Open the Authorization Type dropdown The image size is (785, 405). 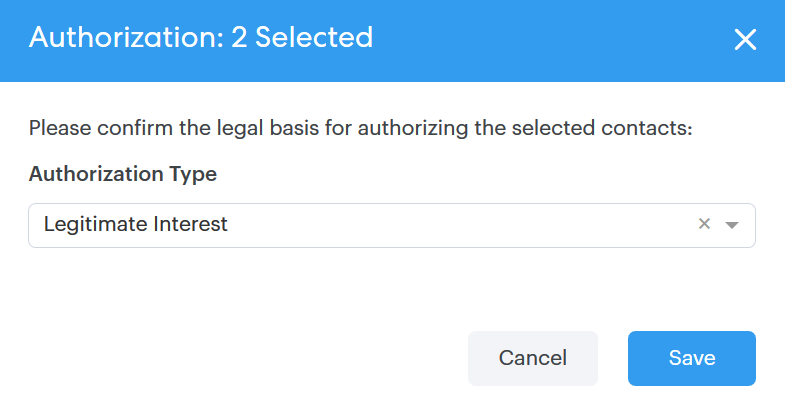pyautogui.click(x=391, y=226)
